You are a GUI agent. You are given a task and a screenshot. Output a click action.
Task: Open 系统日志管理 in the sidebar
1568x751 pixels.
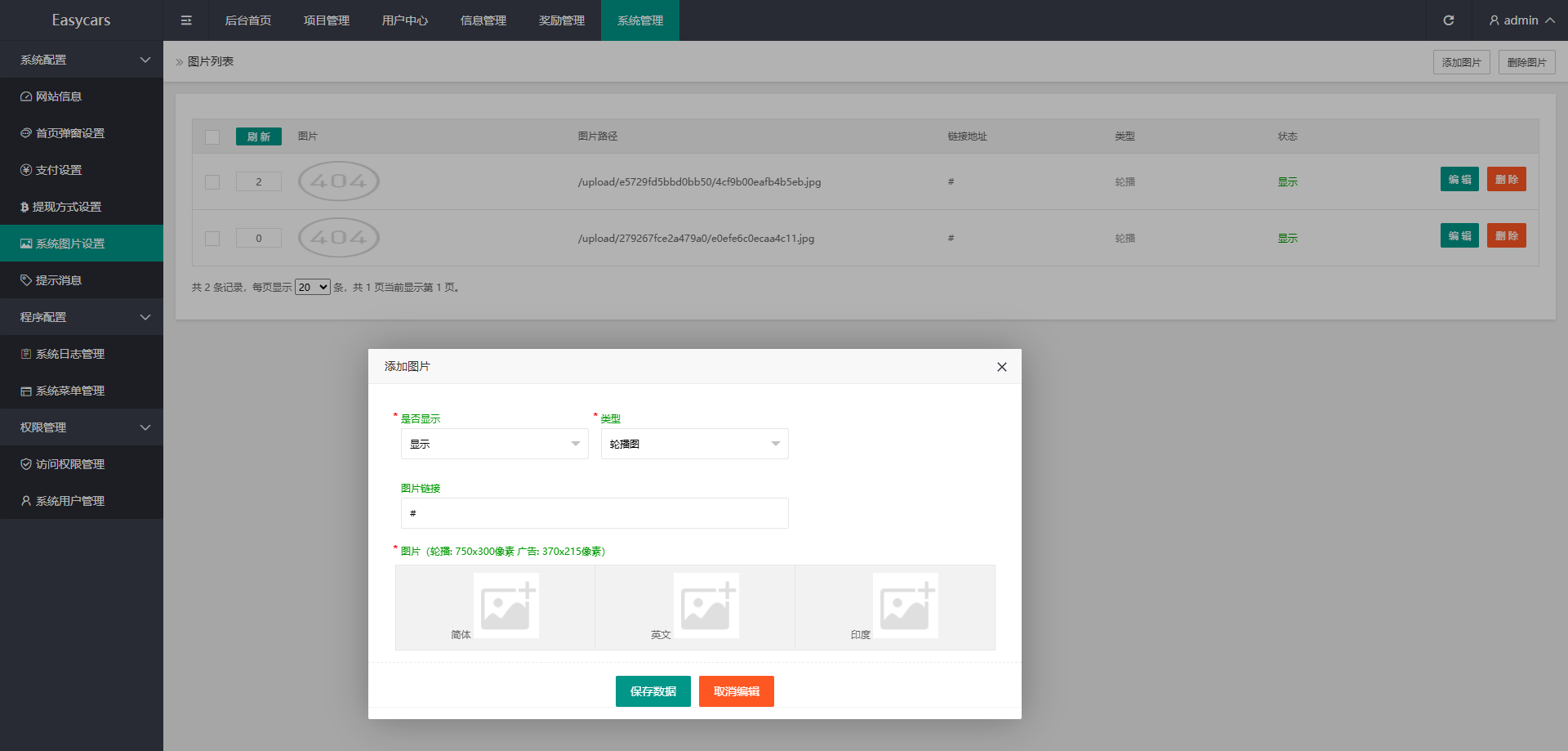point(70,354)
